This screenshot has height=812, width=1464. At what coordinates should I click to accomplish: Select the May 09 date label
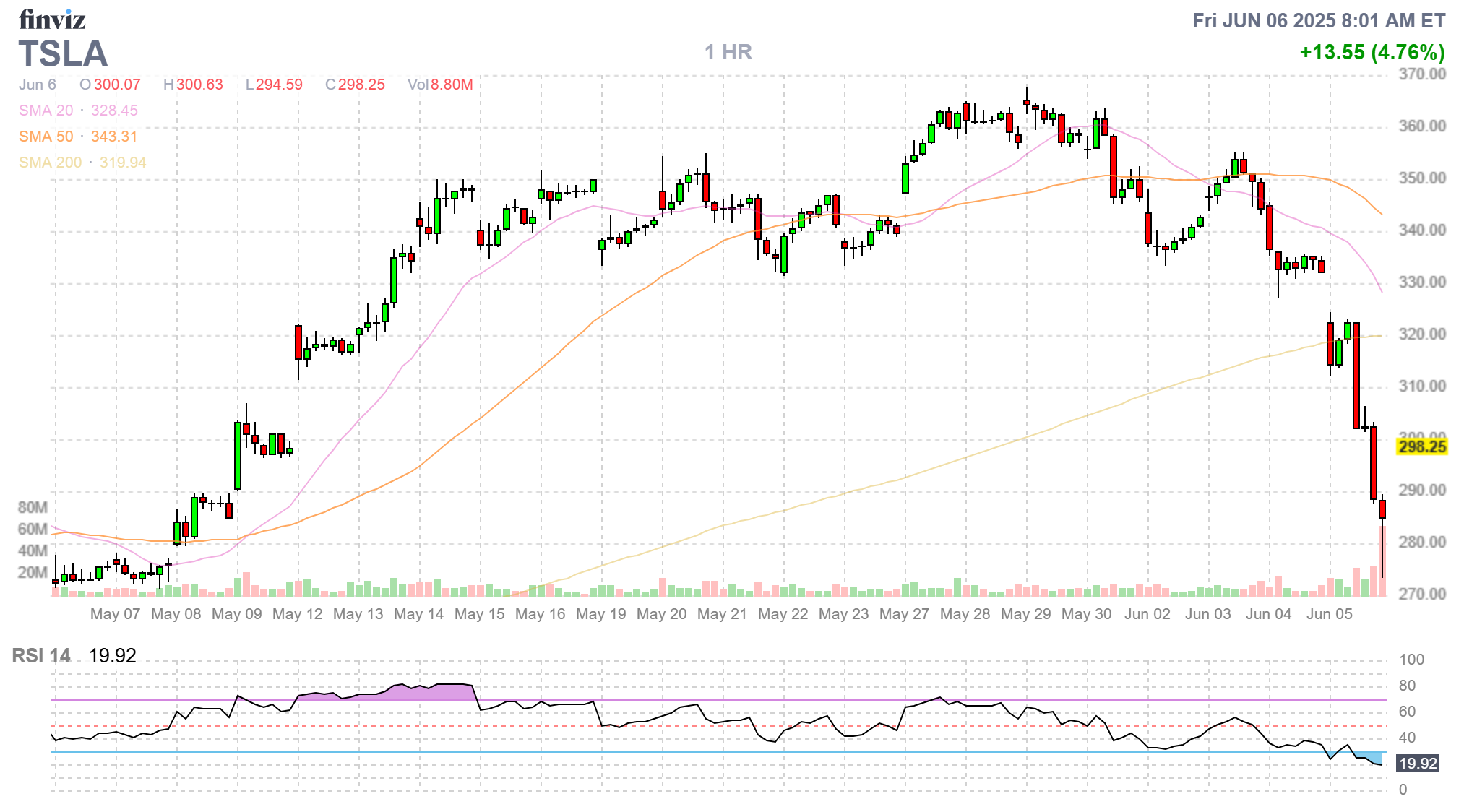point(237,614)
